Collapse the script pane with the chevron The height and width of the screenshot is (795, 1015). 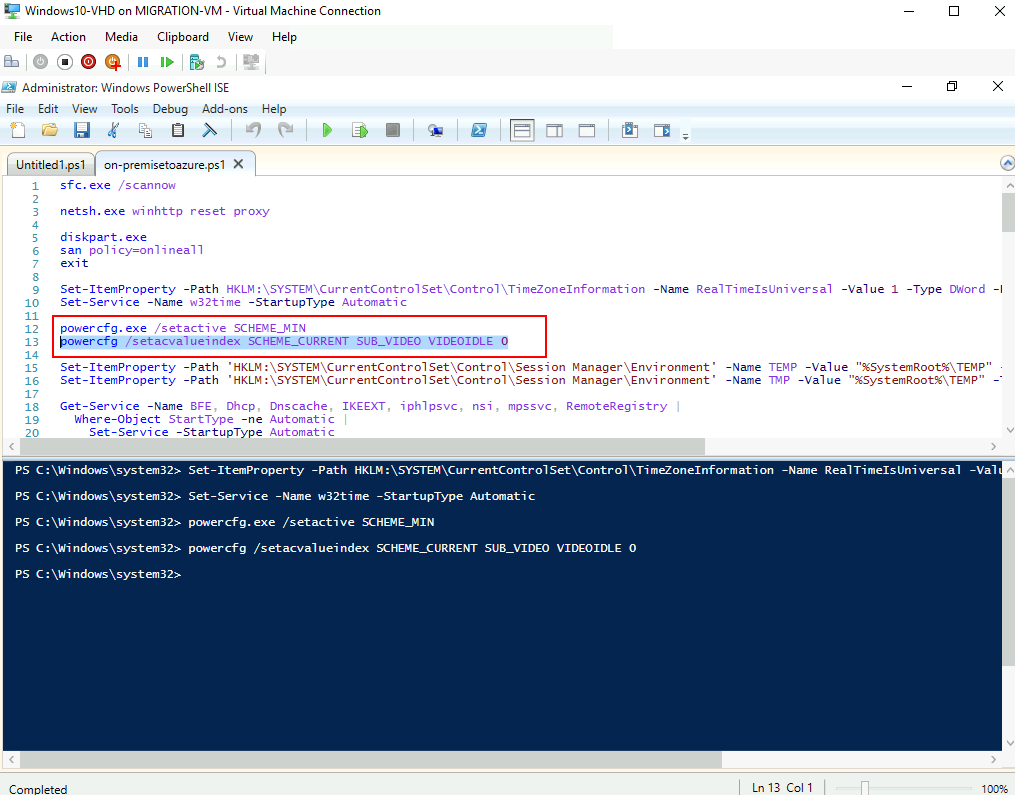click(x=1007, y=163)
